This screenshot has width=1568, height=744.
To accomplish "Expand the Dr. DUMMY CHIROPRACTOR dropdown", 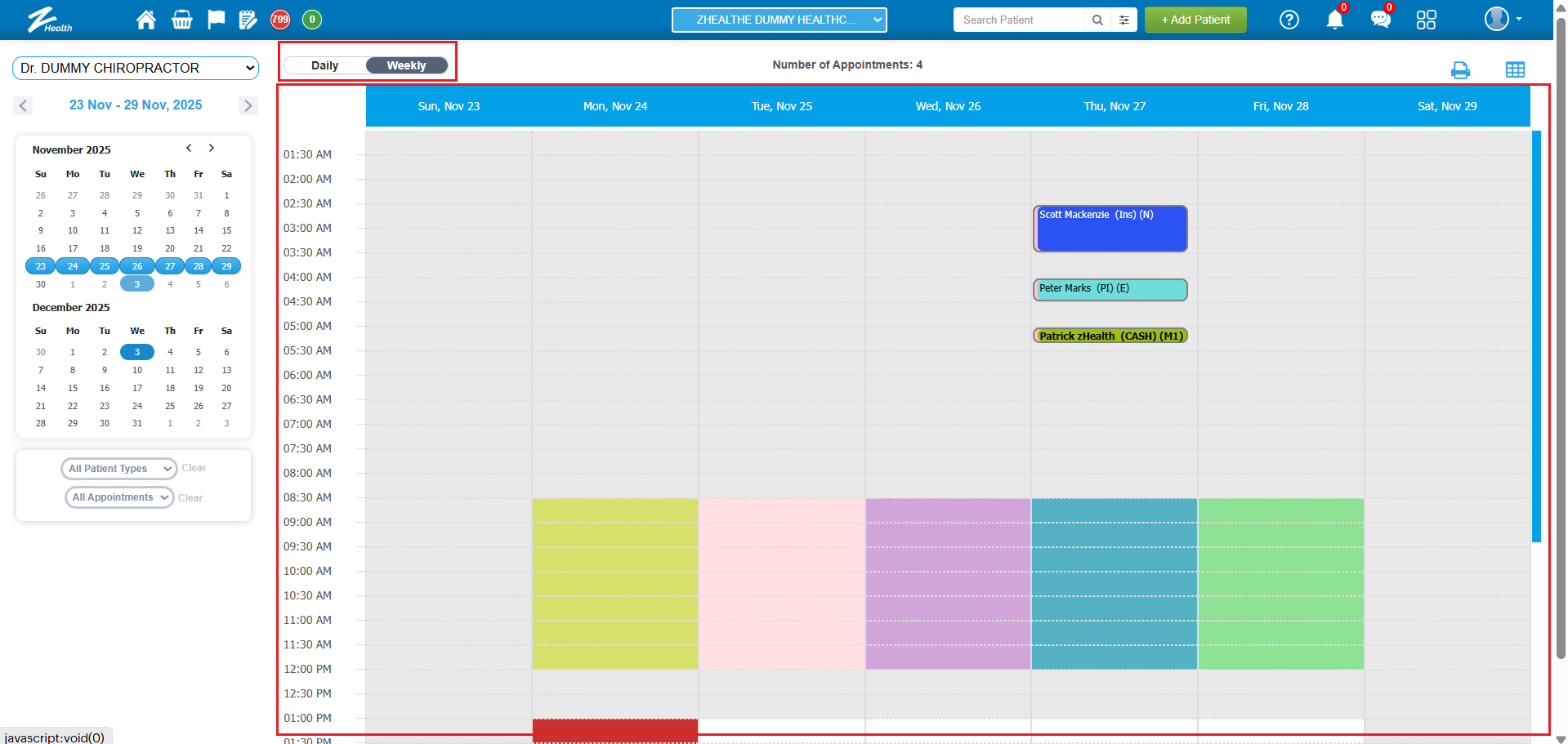I will (136, 68).
